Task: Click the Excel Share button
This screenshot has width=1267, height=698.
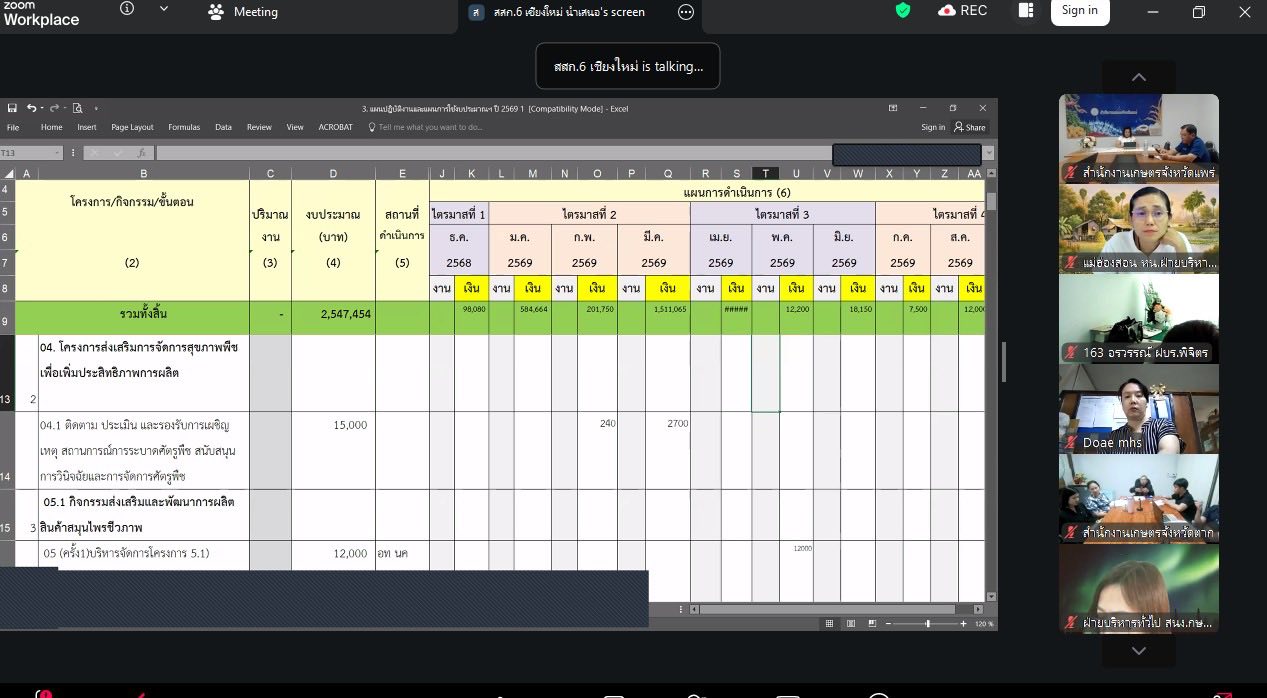Action: pyautogui.click(x=969, y=127)
